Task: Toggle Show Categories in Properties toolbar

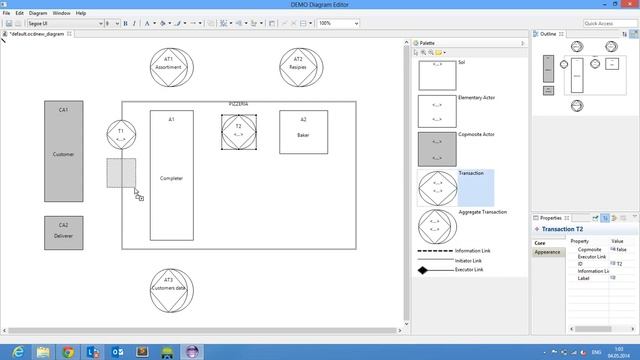Action: pyautogui.click(x=605, y=218)
